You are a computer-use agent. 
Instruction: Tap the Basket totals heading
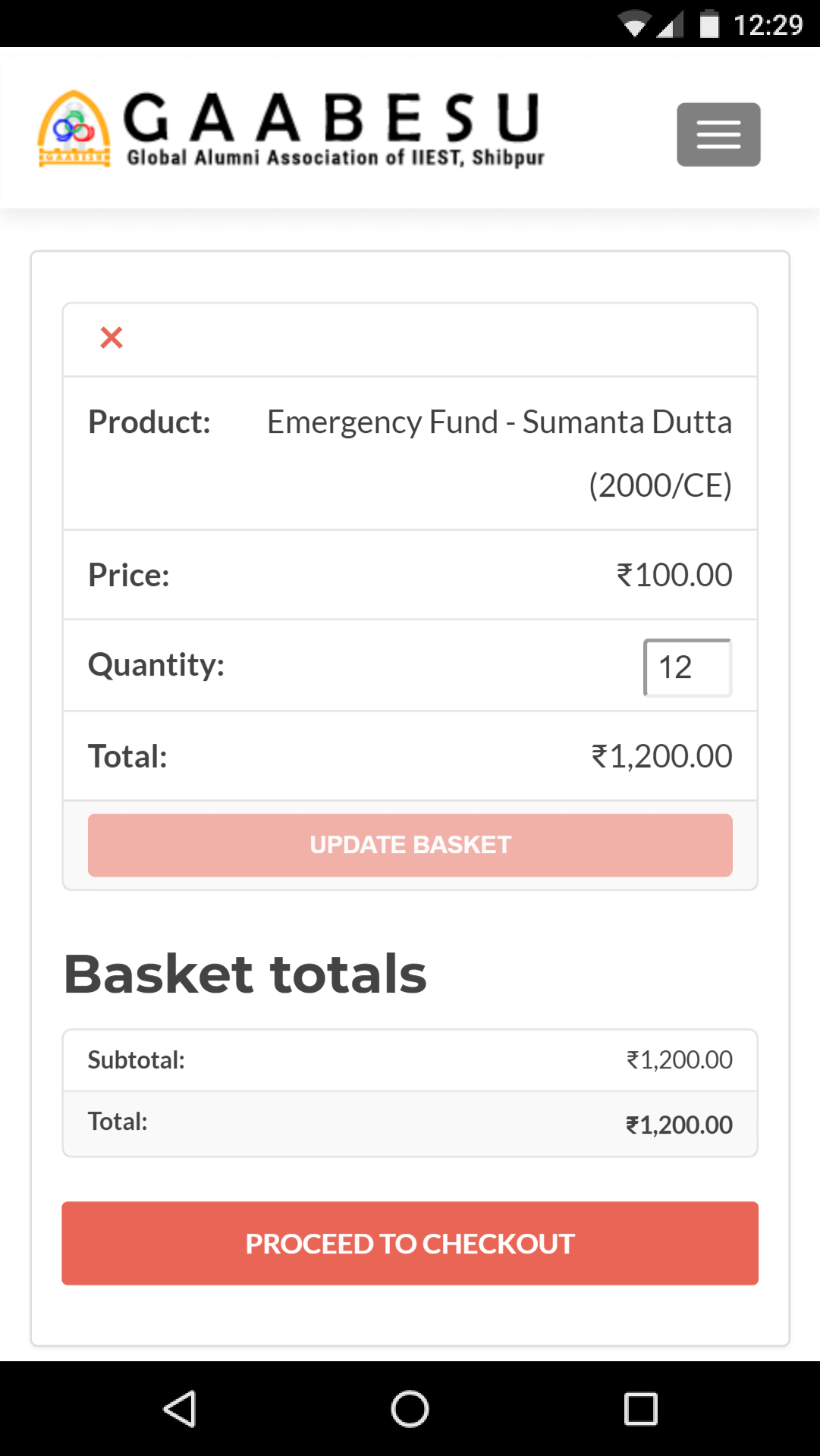245,974
